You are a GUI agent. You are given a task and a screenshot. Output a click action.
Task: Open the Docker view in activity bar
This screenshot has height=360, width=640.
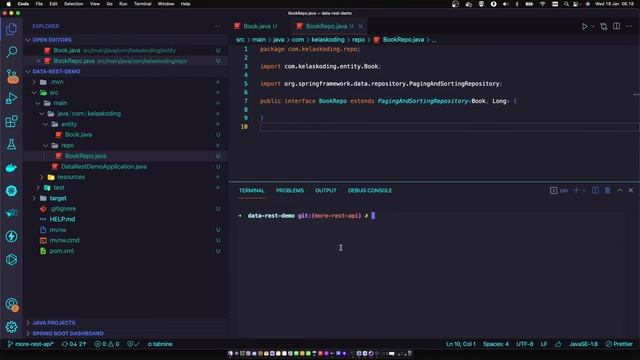(x=11, y=167)
